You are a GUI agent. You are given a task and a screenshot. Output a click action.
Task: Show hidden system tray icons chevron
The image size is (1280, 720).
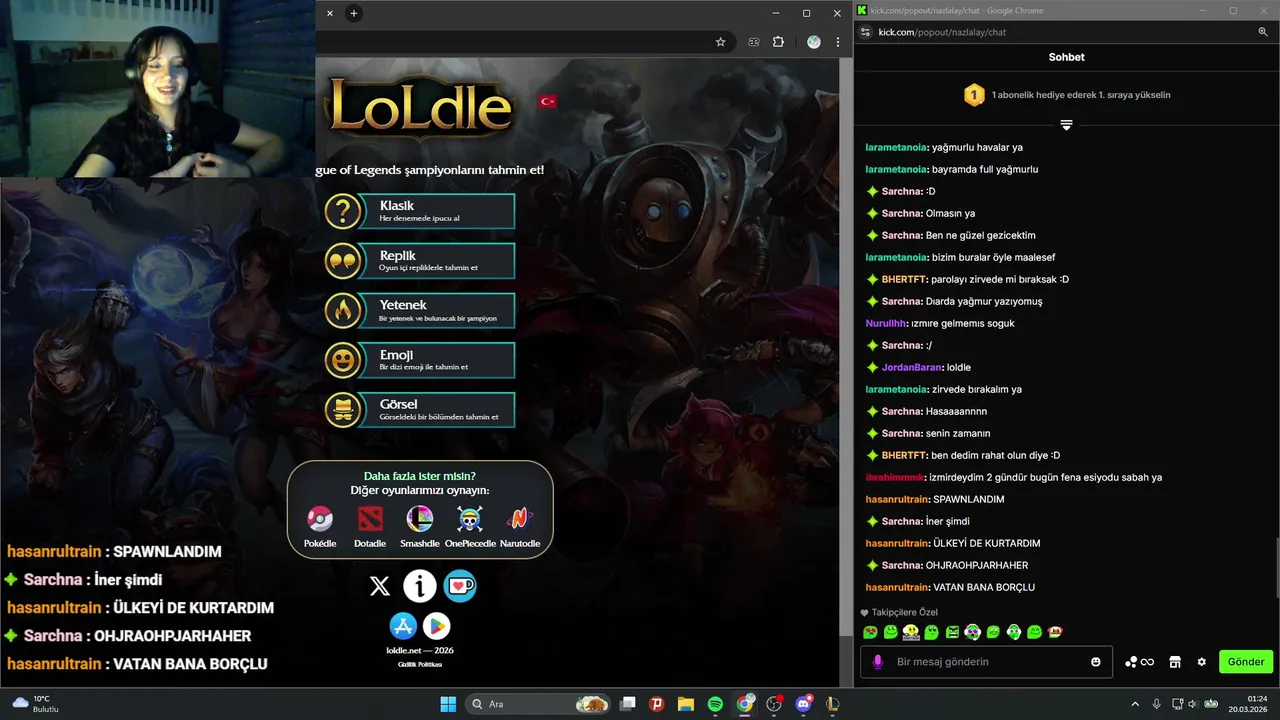pyautogui.click(x=1135, y=704)
